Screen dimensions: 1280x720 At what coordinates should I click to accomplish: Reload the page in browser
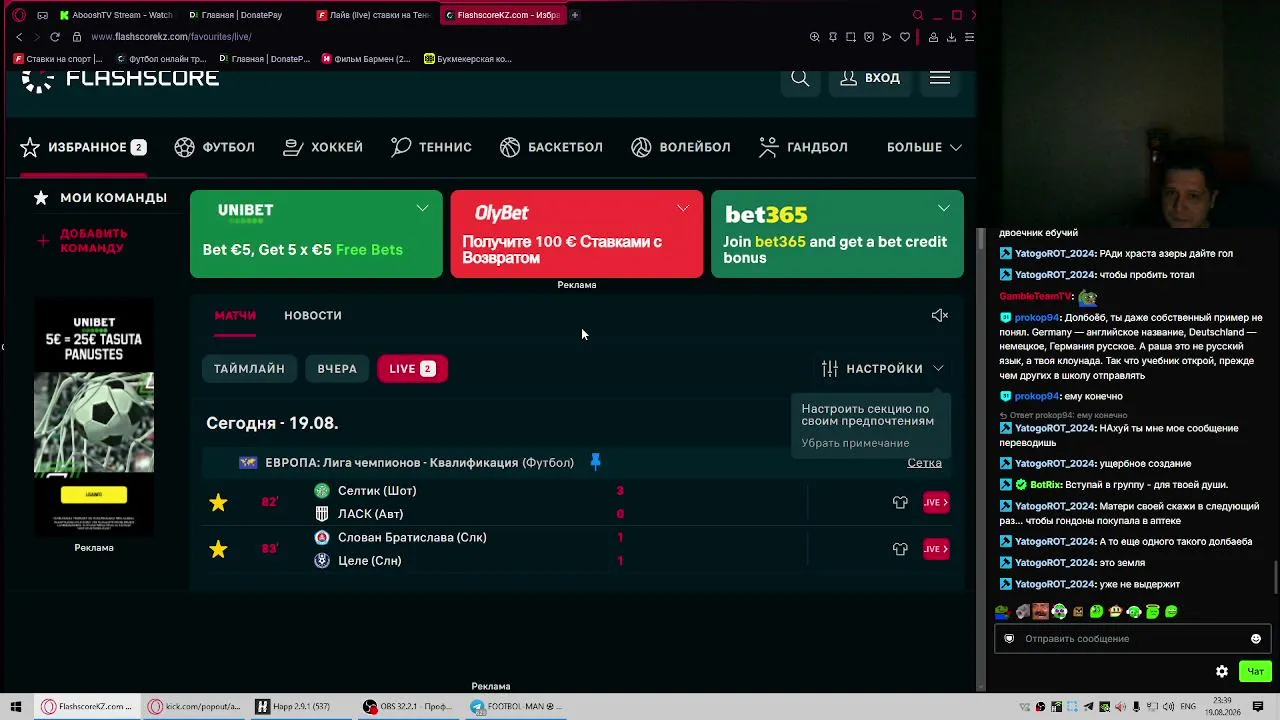(54, 37)
